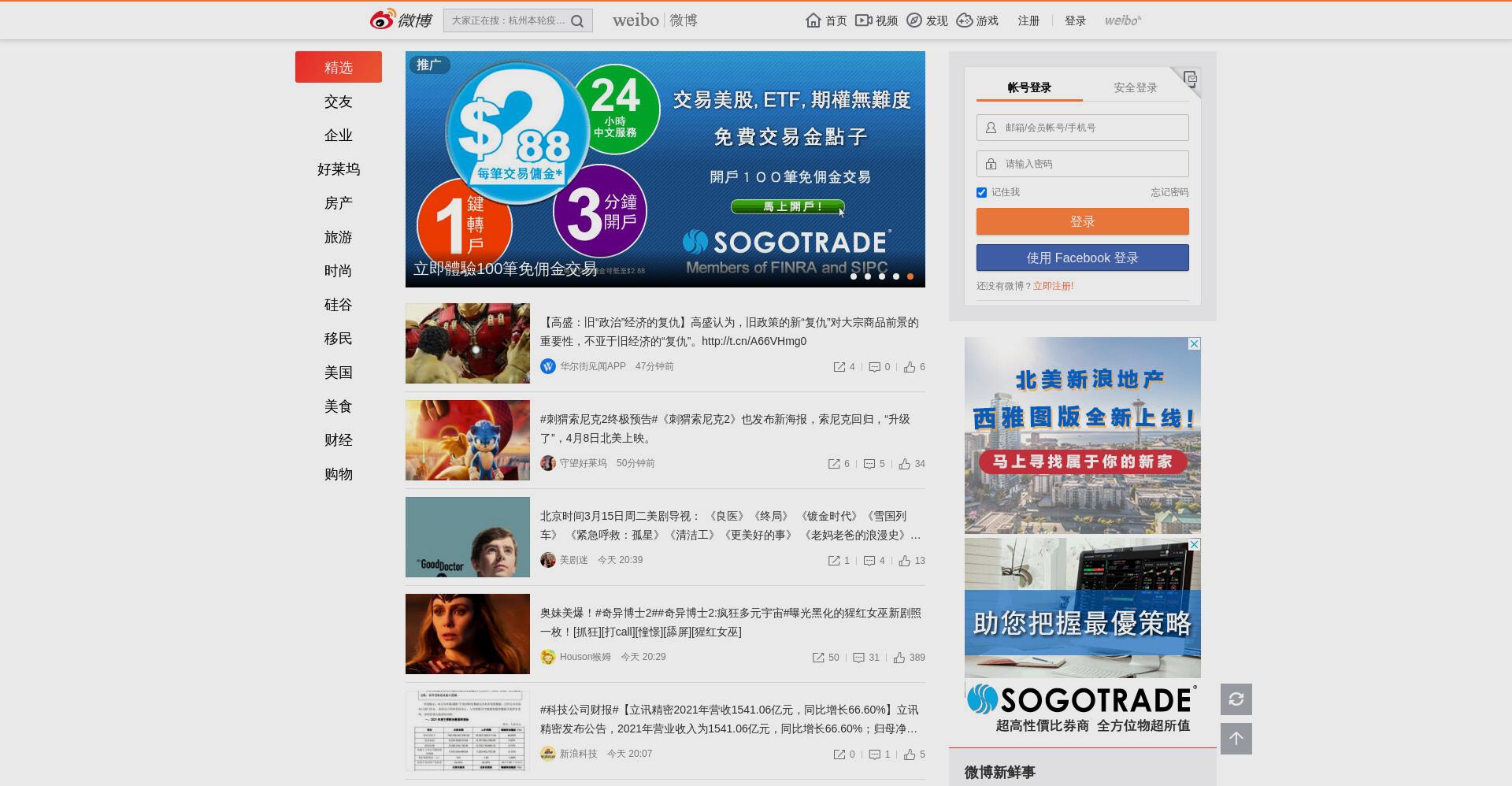Select 好莱坞 category in sidebar
This screenshot has width=1512, height=786.
(x=339, y=169)
